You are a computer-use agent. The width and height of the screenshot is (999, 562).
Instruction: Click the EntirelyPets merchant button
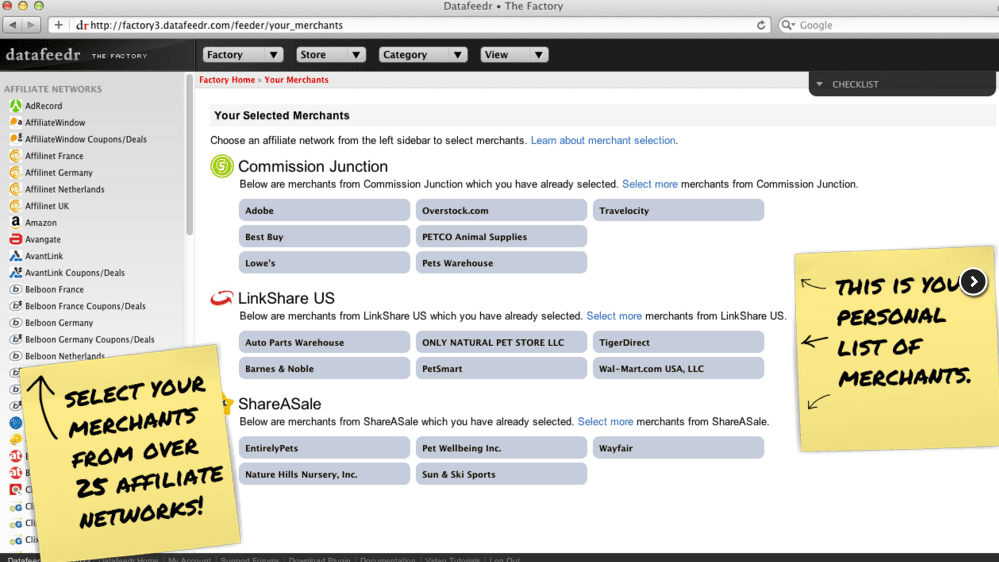[x=324, y=448]
